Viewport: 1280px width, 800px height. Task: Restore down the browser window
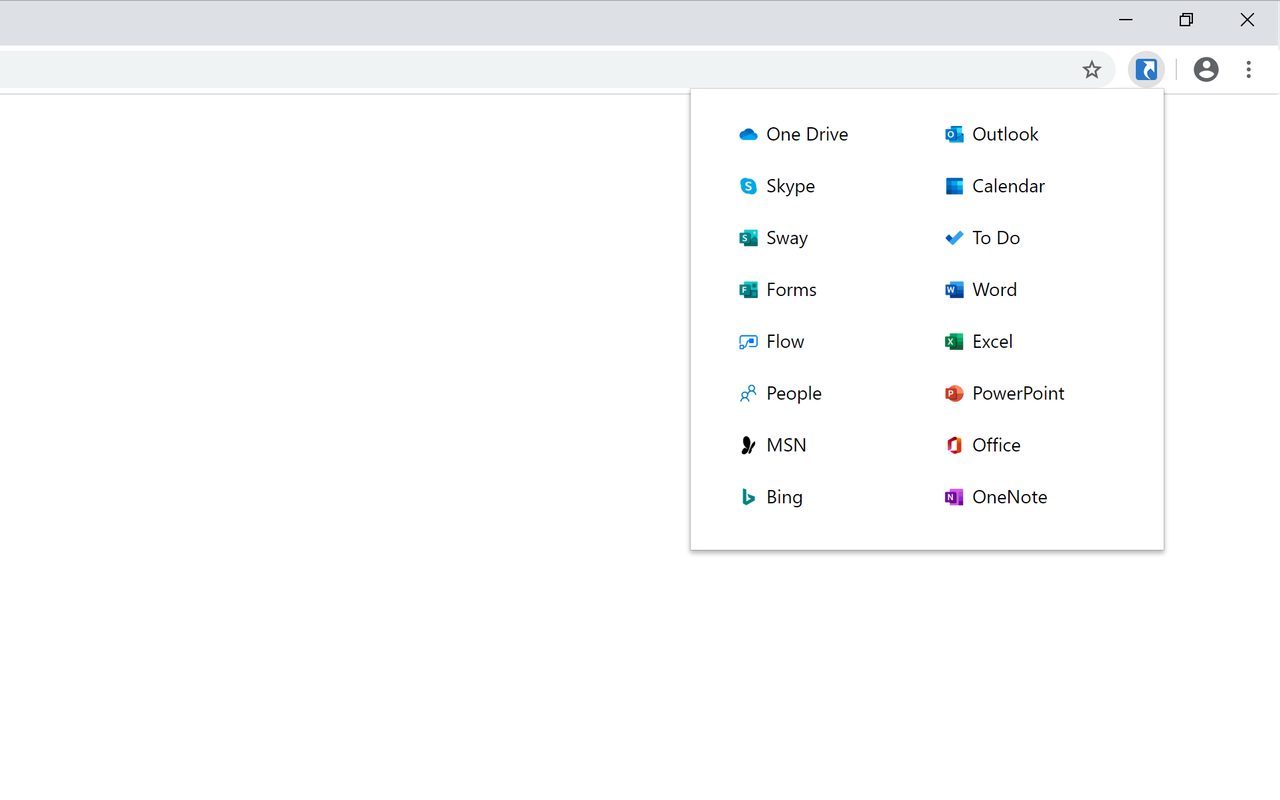click(x=1186, y=20)
